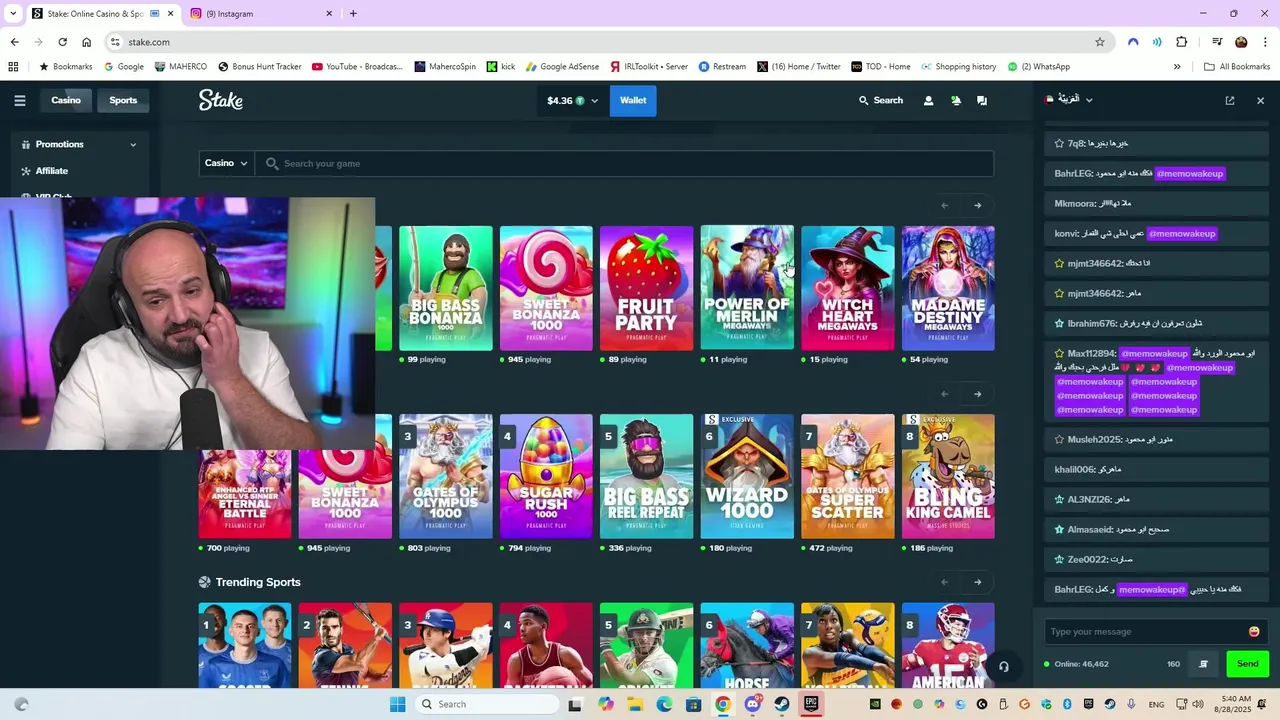This screenshot has width=1280, height=720.
Task: Open Sugar Rush 1000 game
Action: [546, 476]
